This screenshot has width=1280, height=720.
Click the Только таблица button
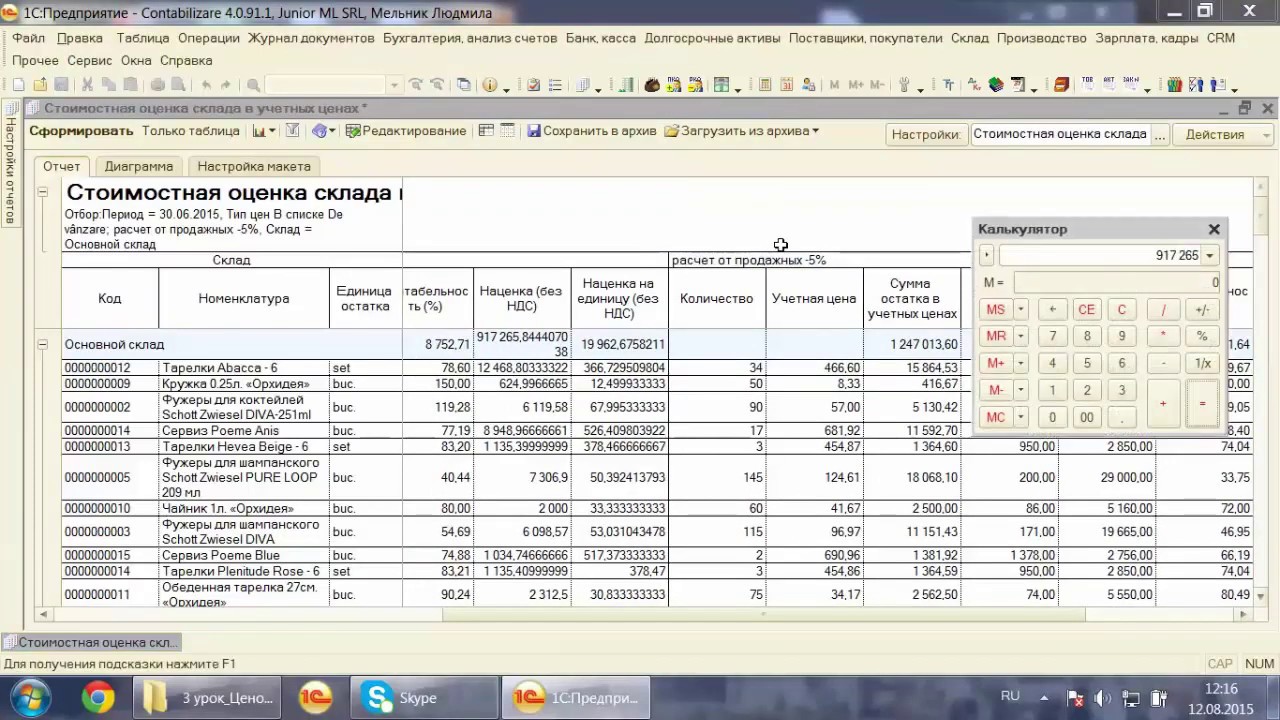(x=191, y=131)
